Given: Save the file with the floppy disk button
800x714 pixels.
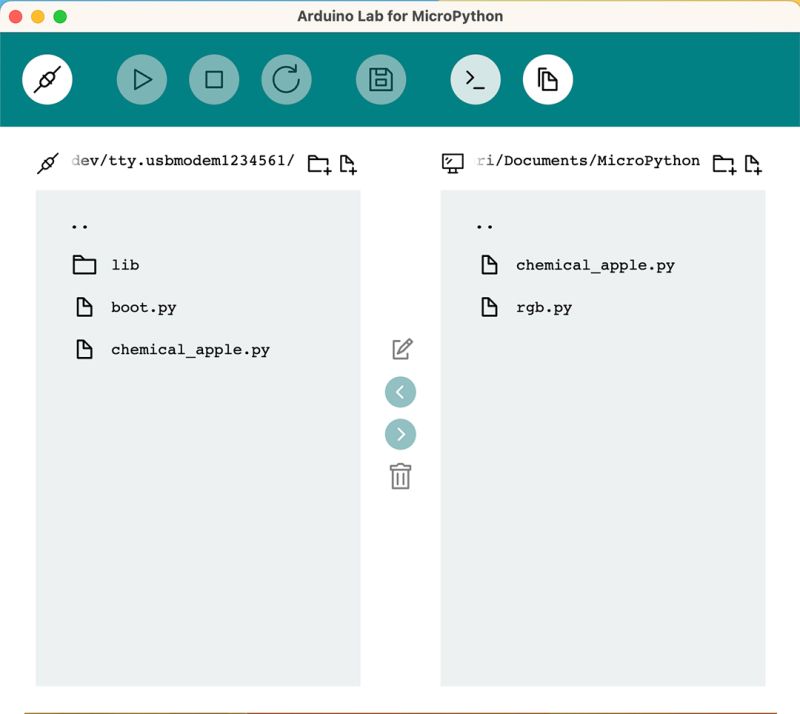Looking at the screenshot, I should point(381,80).
